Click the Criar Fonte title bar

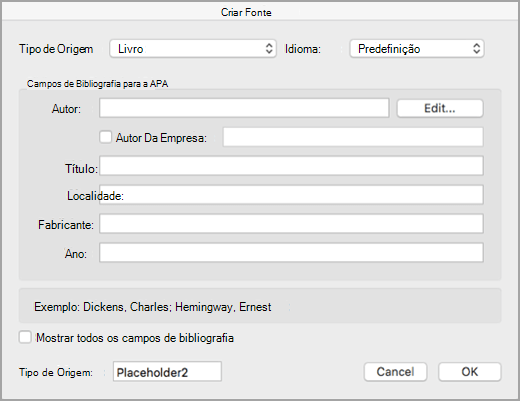click(260, 12)
